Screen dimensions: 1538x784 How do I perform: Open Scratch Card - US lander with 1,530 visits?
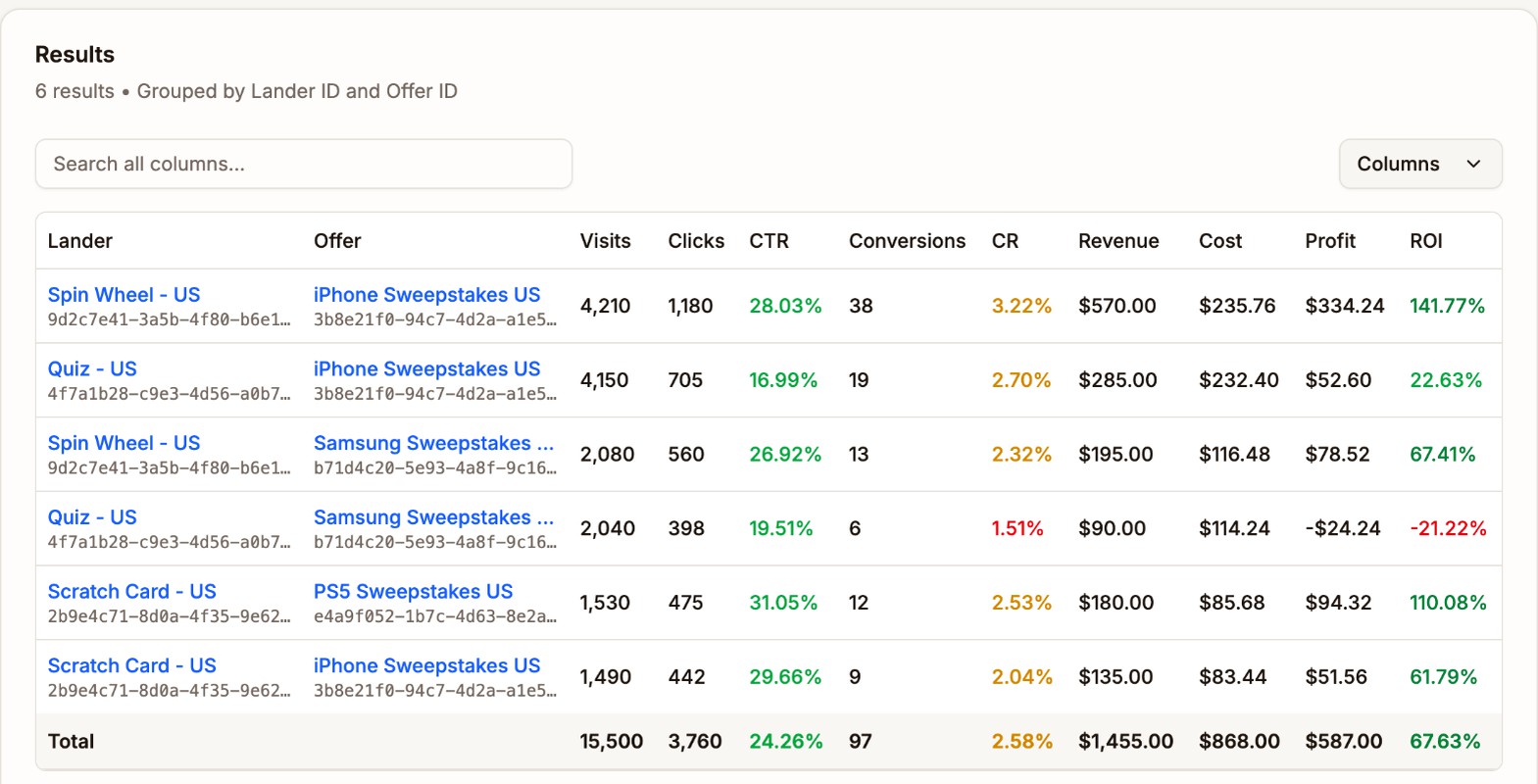point(131,592)
